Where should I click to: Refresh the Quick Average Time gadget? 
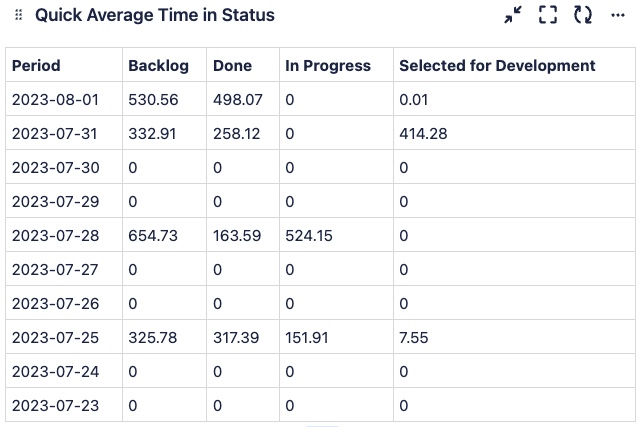582,15
